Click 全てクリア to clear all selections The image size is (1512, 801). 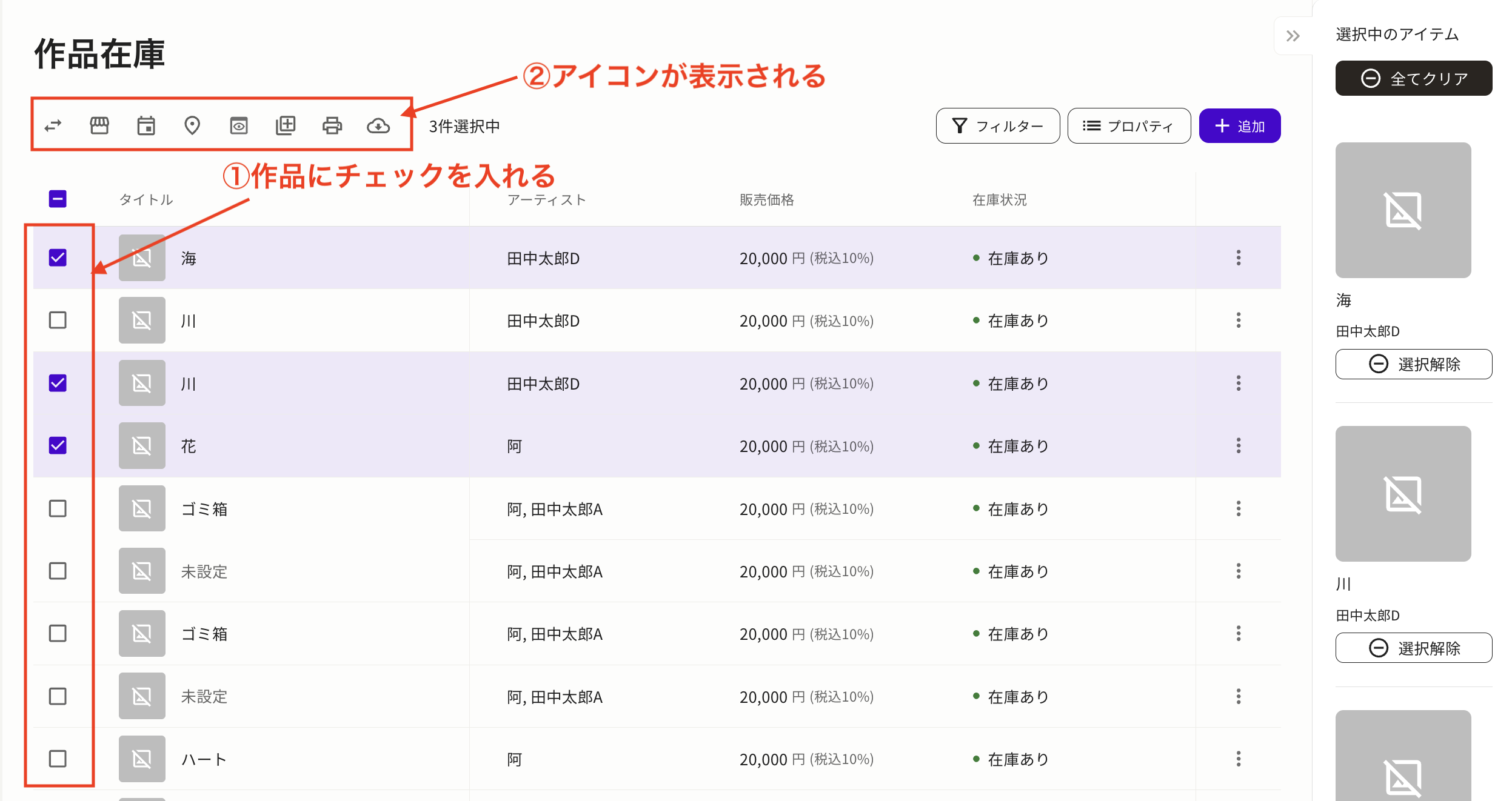coord(1413,78)
